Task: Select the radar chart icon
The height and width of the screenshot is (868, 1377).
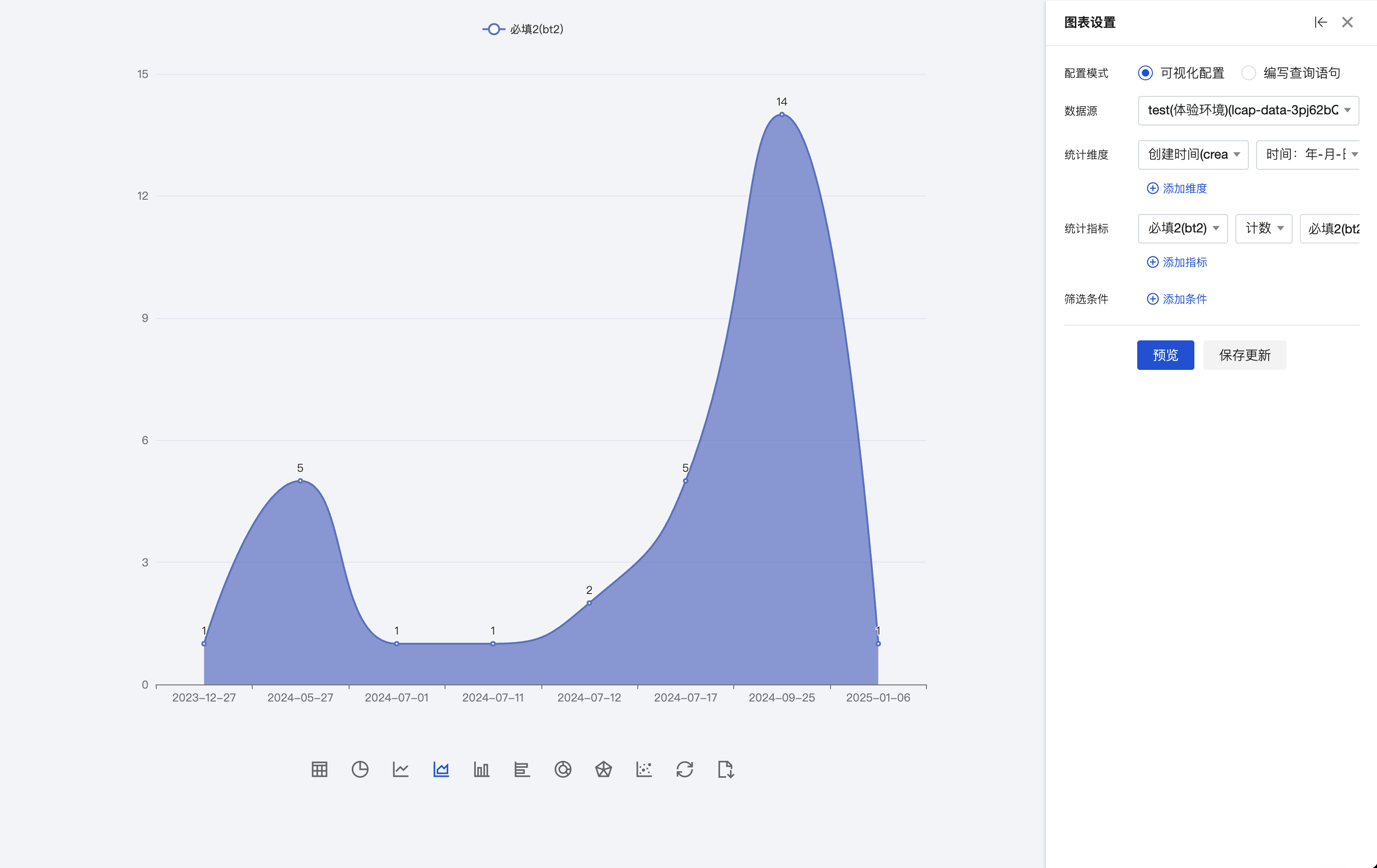Action: point(603,769)
